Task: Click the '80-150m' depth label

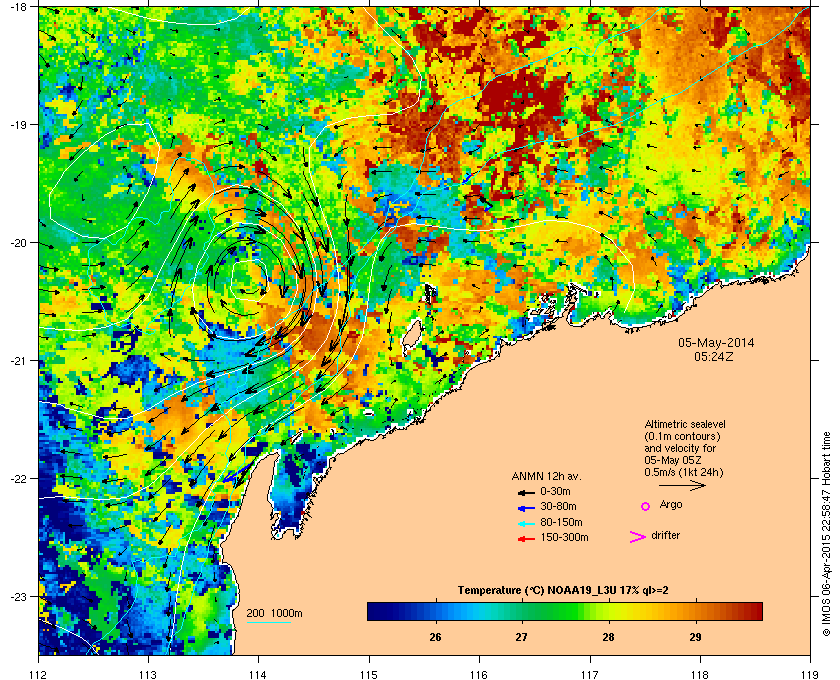Action: point(561,522)
